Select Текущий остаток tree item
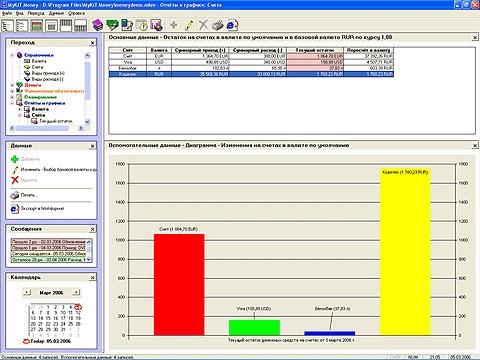The image size is (480, 360). pyautogui.click(x=56, y=121)
